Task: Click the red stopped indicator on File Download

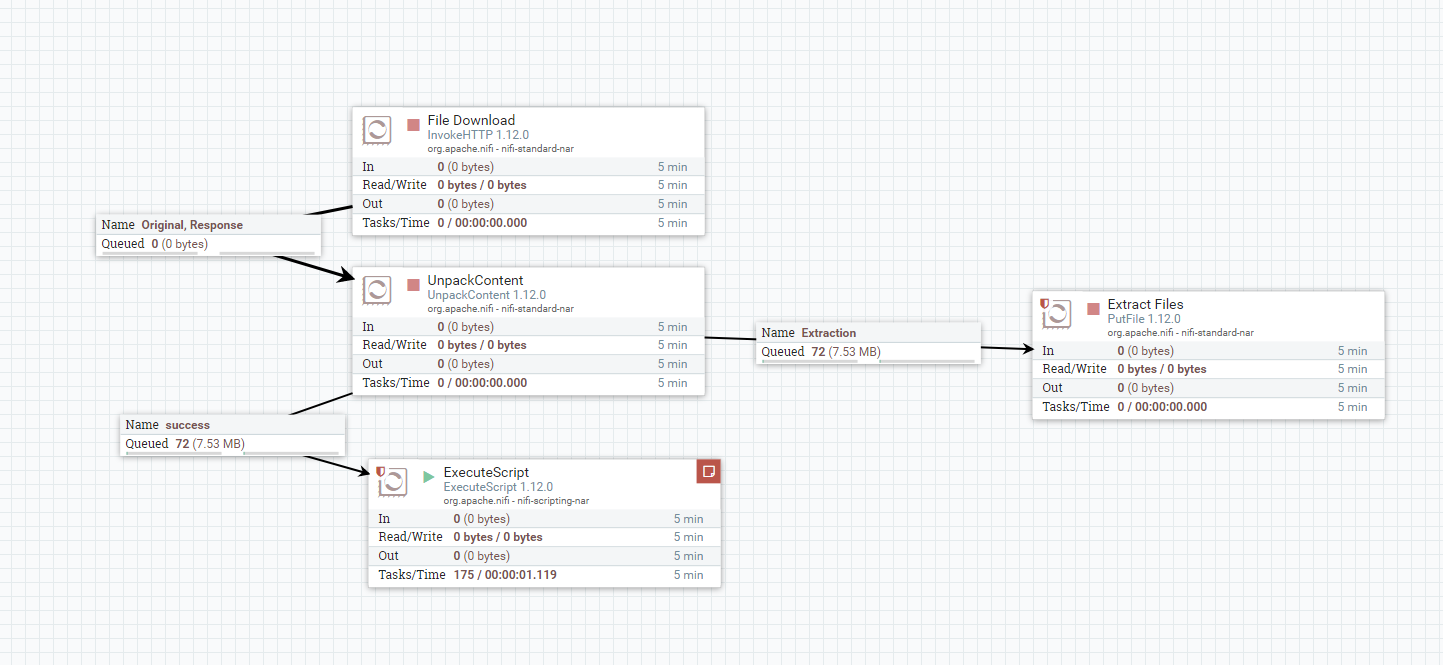Action: coord(413,125)
